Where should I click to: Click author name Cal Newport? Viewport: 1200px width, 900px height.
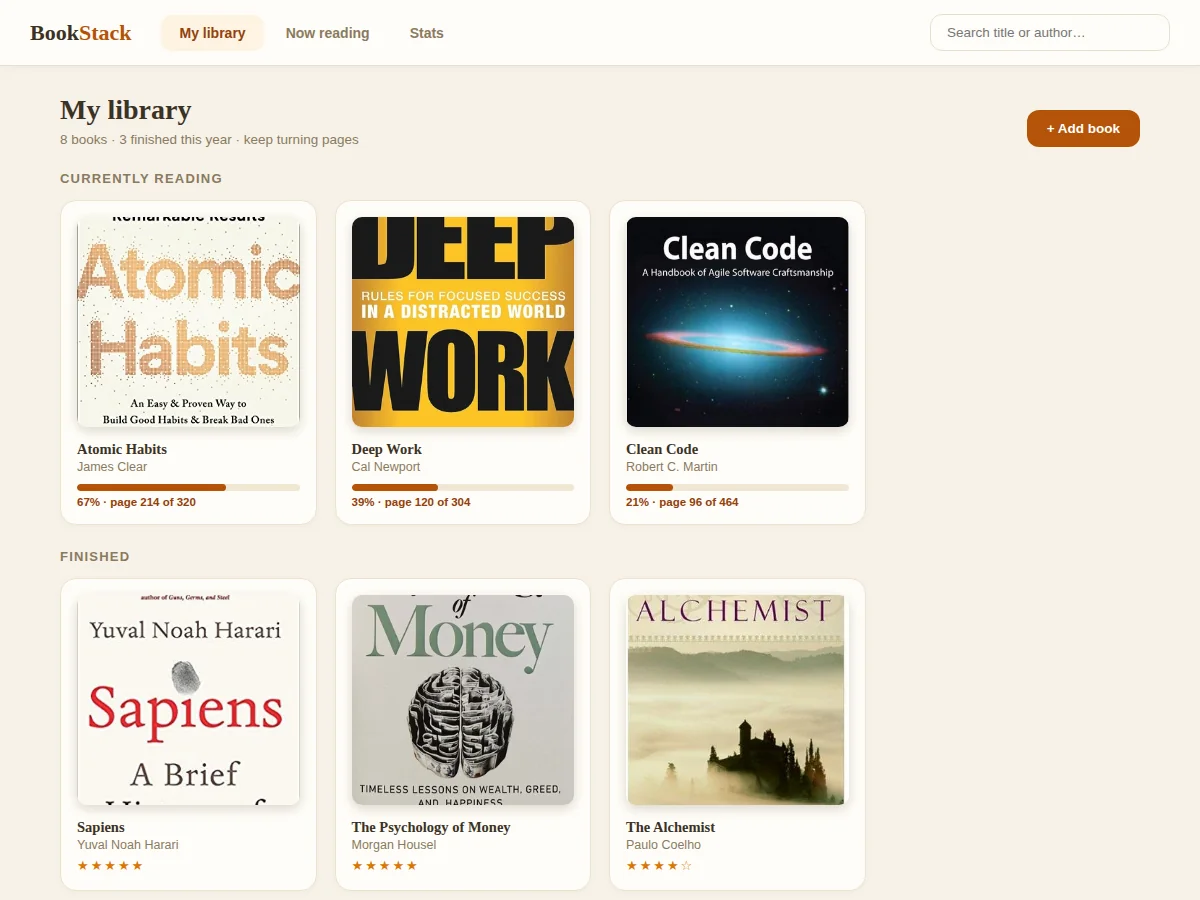(386, 467)
